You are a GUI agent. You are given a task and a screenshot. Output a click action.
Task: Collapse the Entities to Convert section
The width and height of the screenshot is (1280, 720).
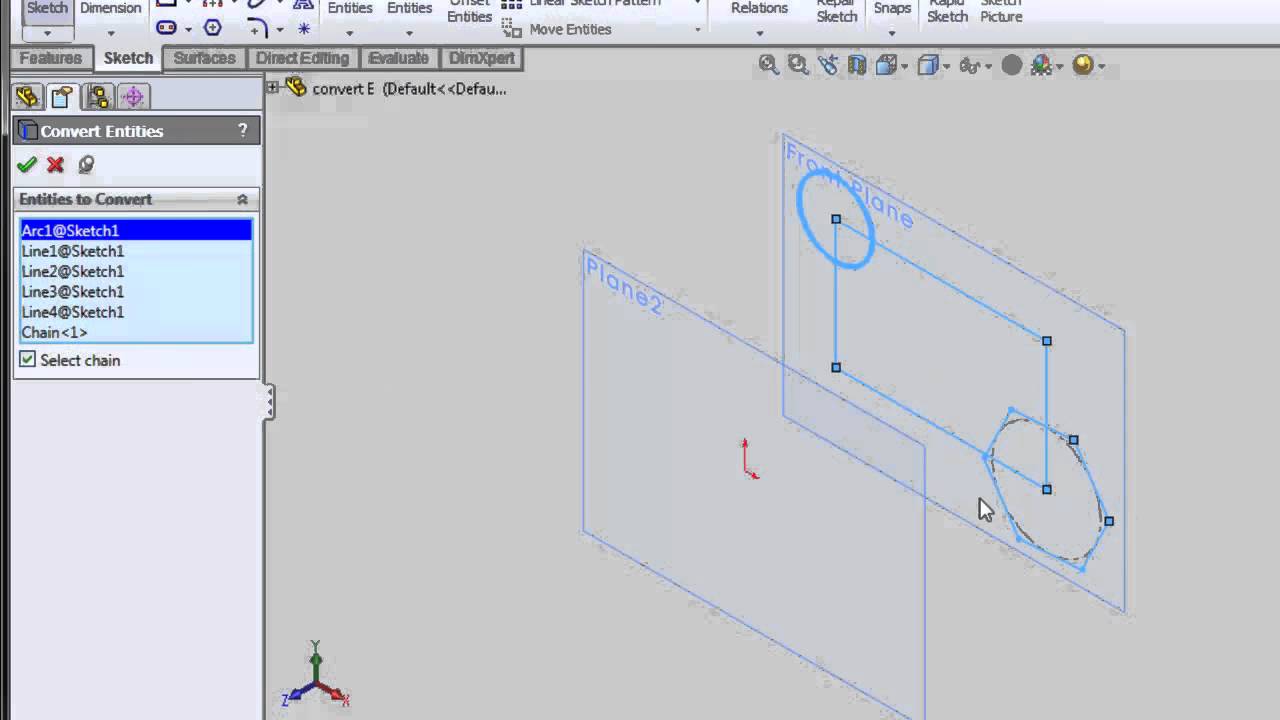pyautogui.click(x=242, y=199)
